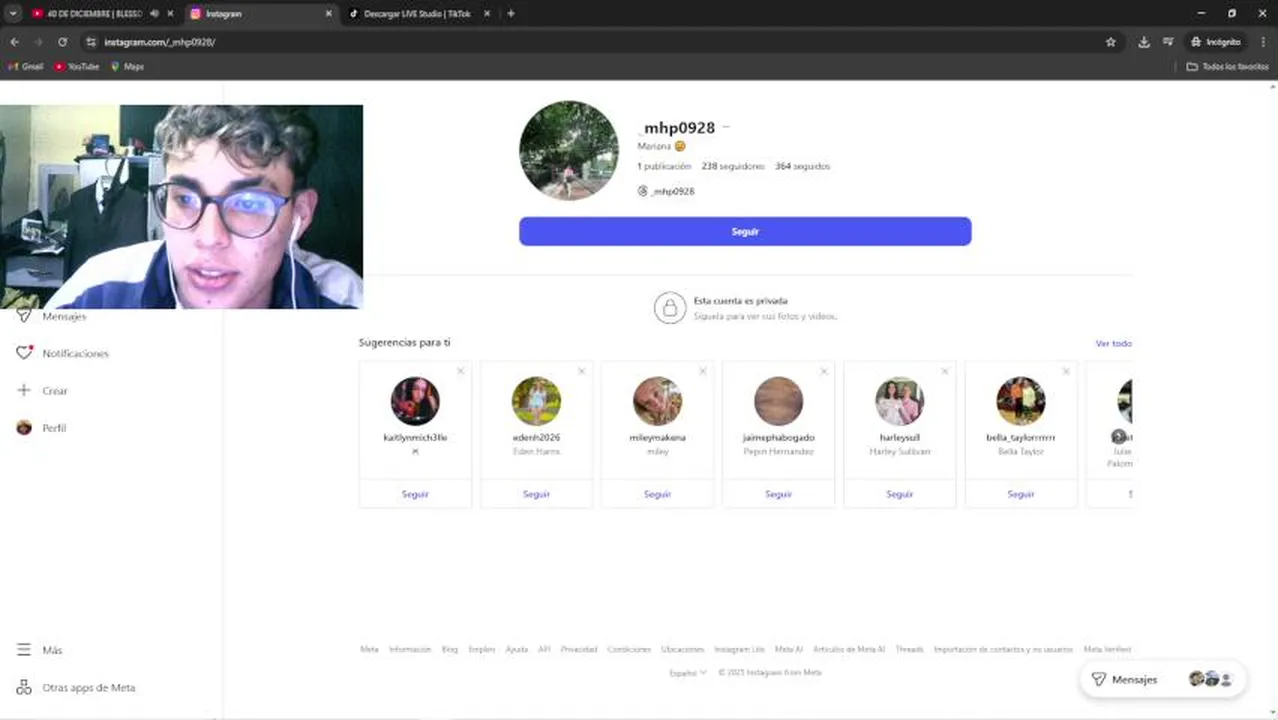Follow mileymakena with Seguir
This screenshot has height=720, width=1278.
[x=657, y=494]
